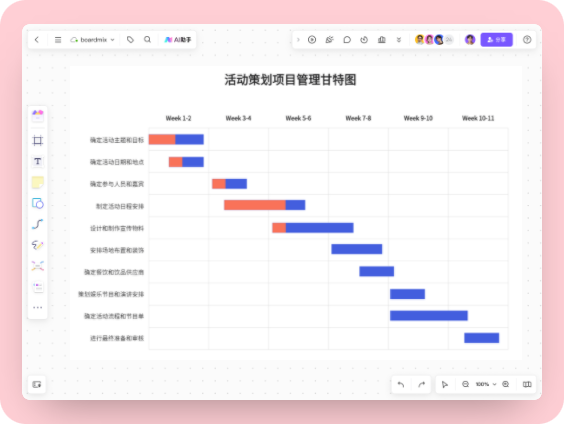The height and width of the screenshot is (424, 564).
Task: Select the task label 确定活动主题和目标
Action: (117, 140)
